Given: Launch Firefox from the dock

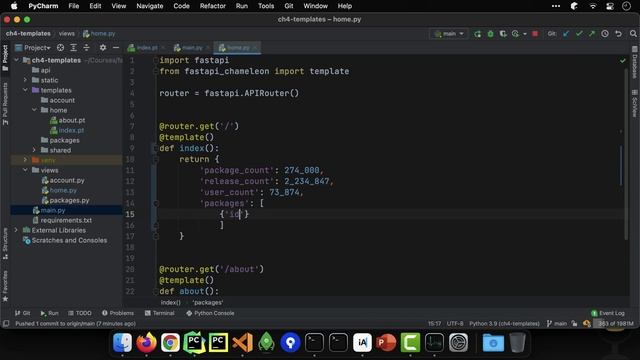Looking at the screenshot, I should pyautogui.click(x=146, y=342).
